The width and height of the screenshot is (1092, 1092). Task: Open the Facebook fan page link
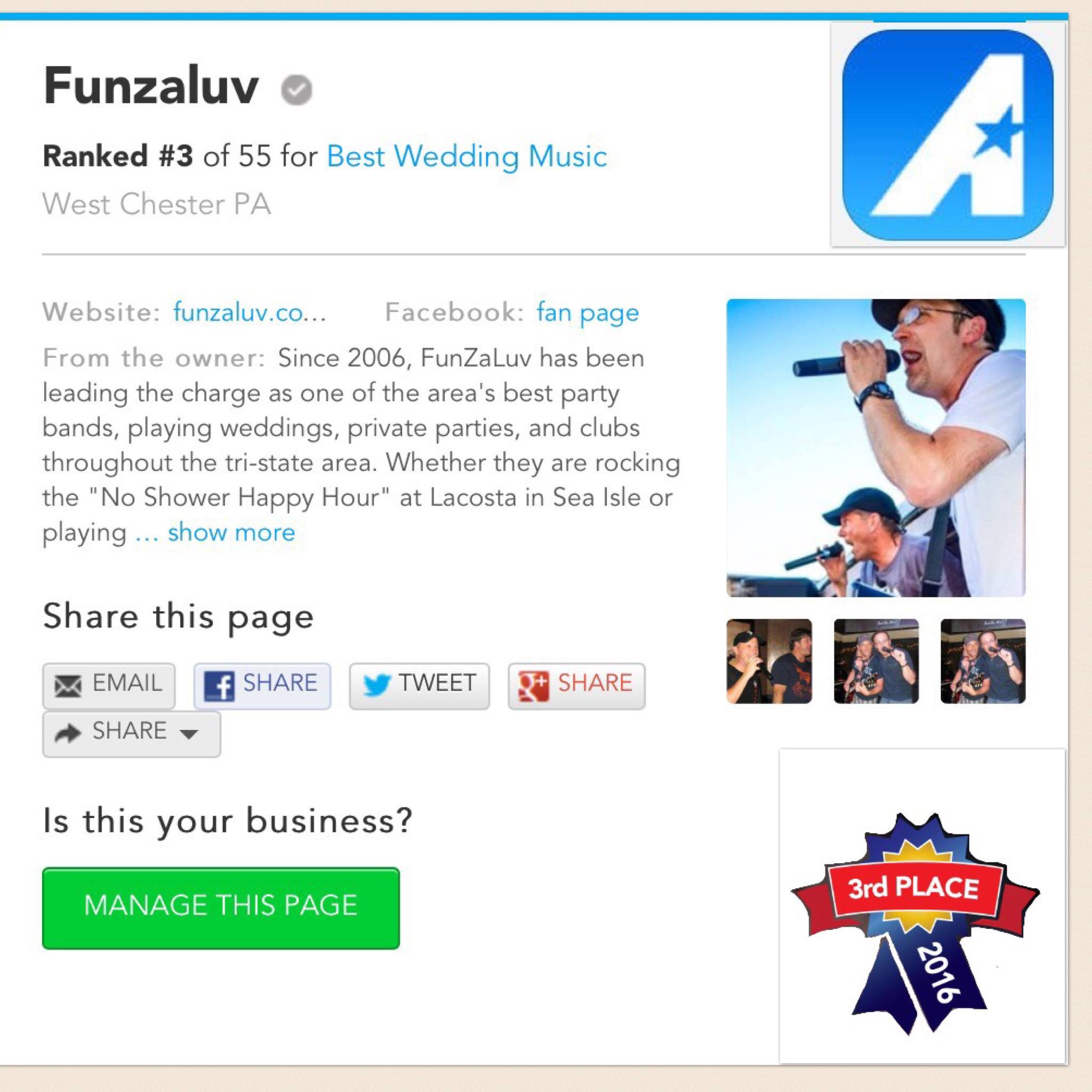click(588, 312)
